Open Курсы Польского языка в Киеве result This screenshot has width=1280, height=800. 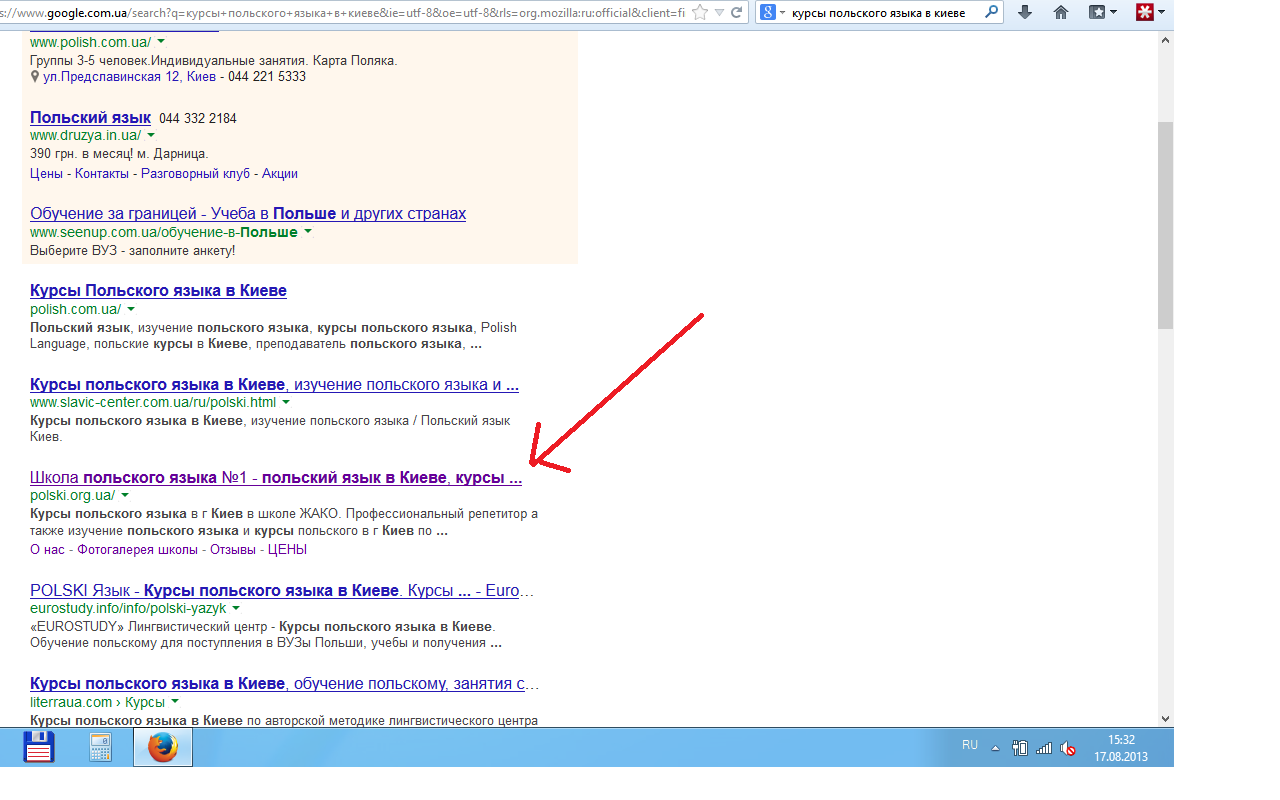pyautogui.click(x=158, y=290)
